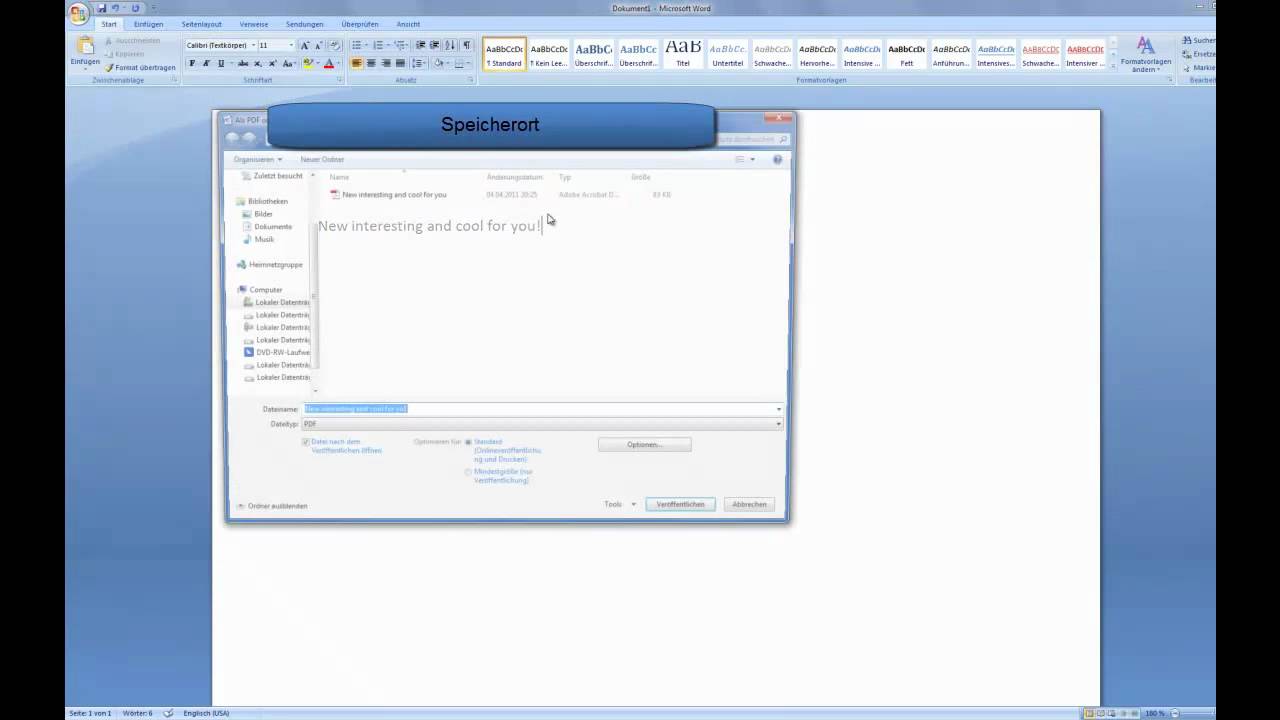Apply superscript formatting

(x=271, y=63)
